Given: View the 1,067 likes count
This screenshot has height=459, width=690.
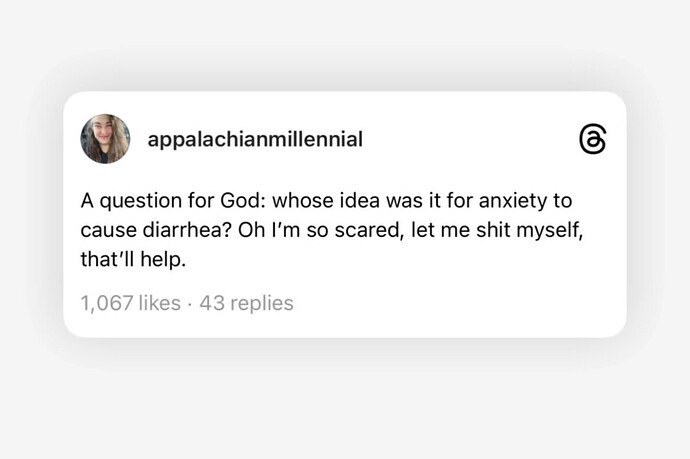Looking at the screenshot, I should coord(131,302).
